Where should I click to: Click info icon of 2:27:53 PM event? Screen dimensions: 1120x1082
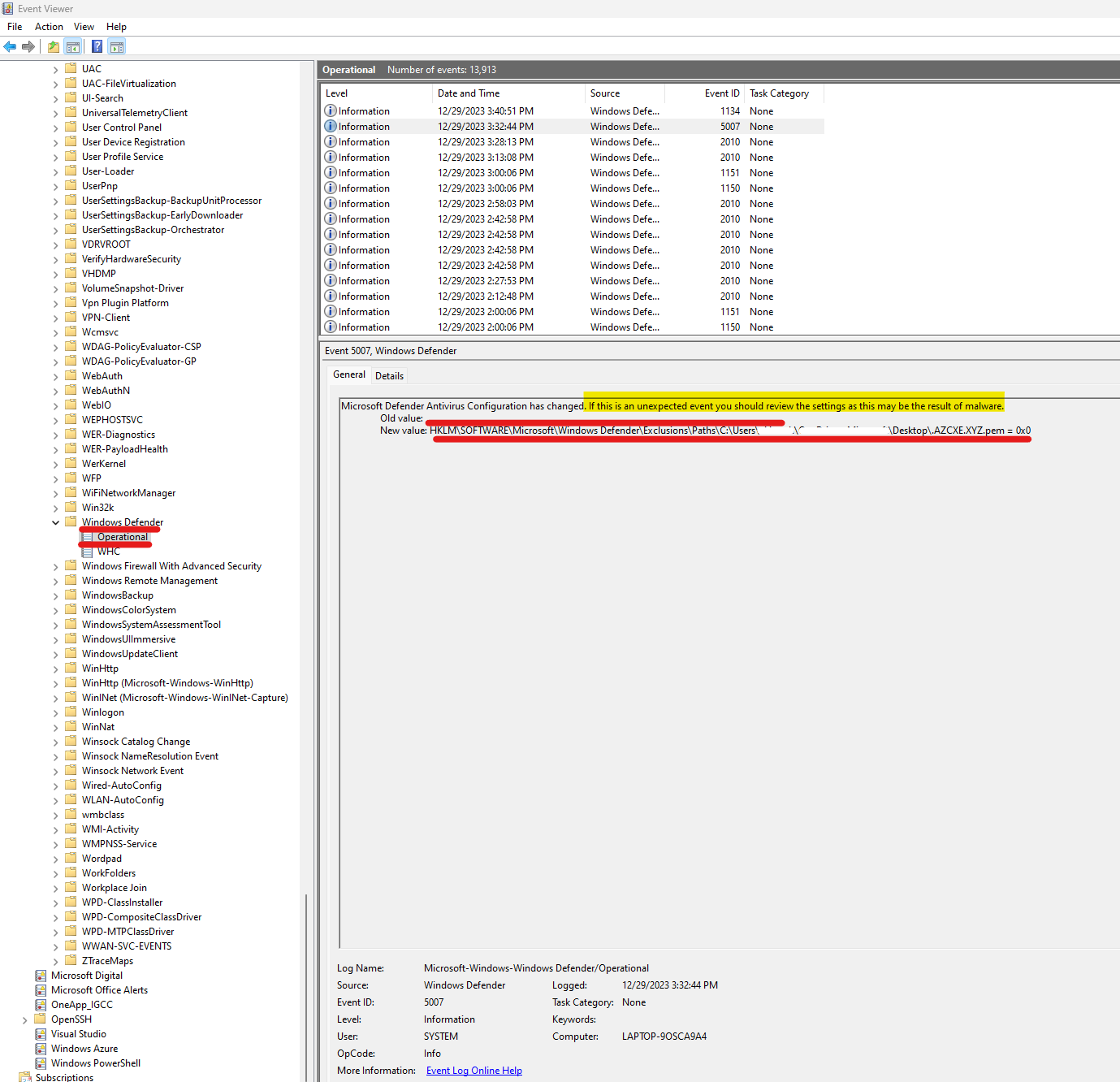[331, 280]
